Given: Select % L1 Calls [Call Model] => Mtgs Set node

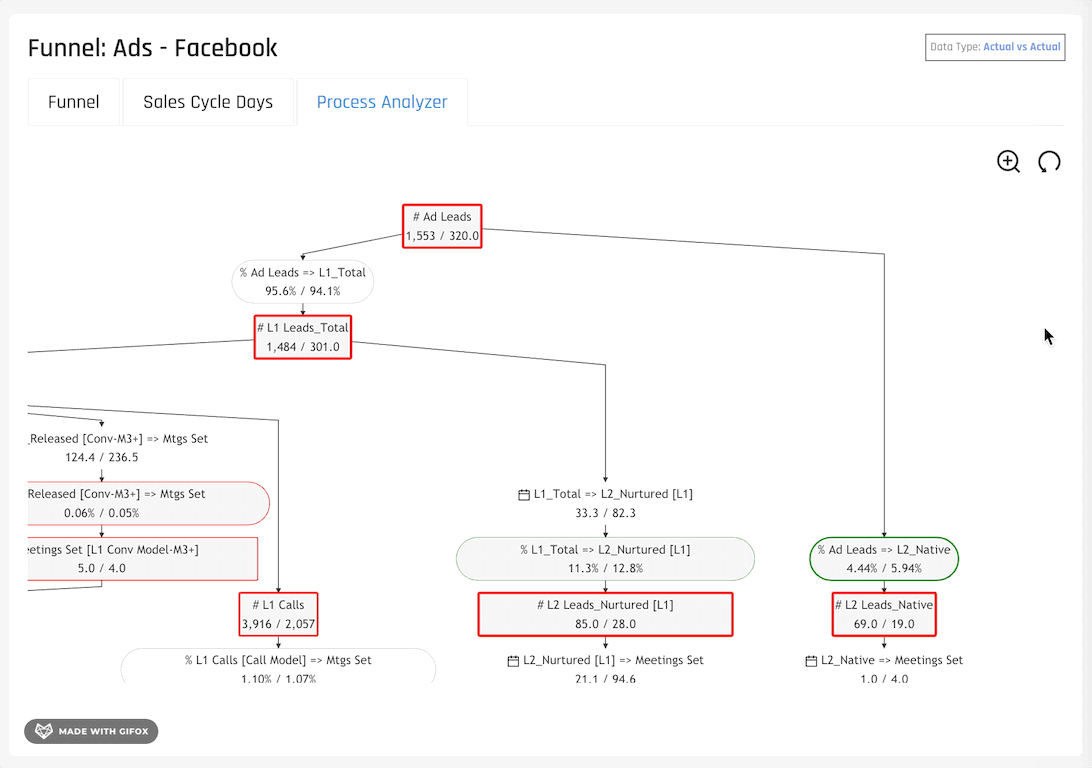Looking at the screenshot, I should (279, 666).
